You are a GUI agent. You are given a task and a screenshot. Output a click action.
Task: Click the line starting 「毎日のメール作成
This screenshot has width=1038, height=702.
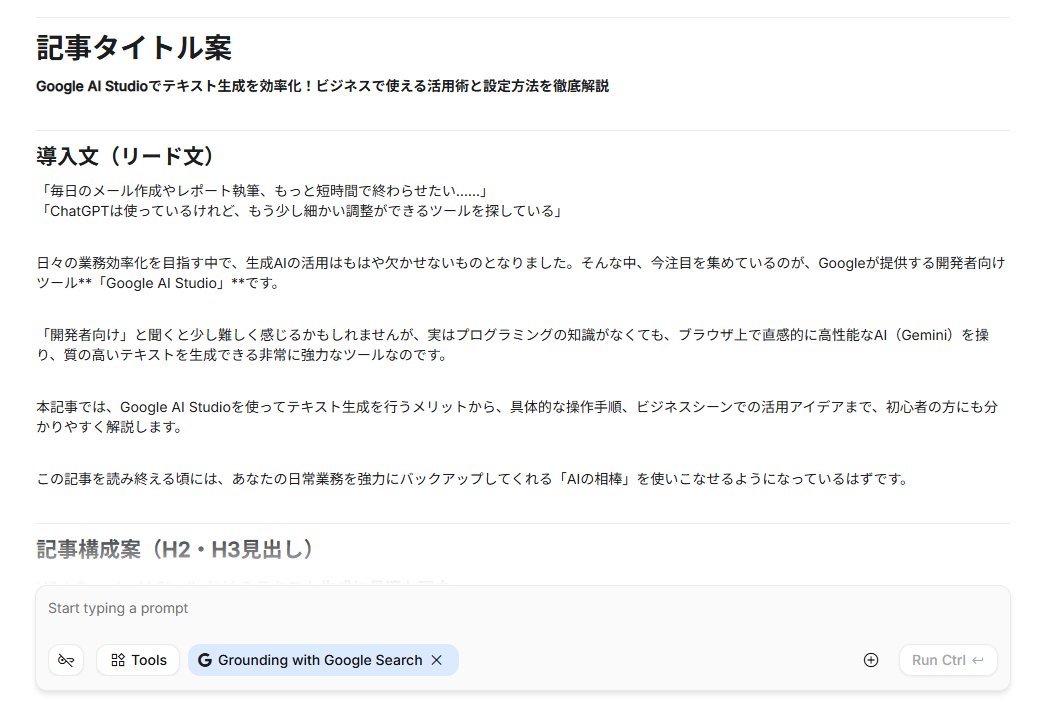262,191
